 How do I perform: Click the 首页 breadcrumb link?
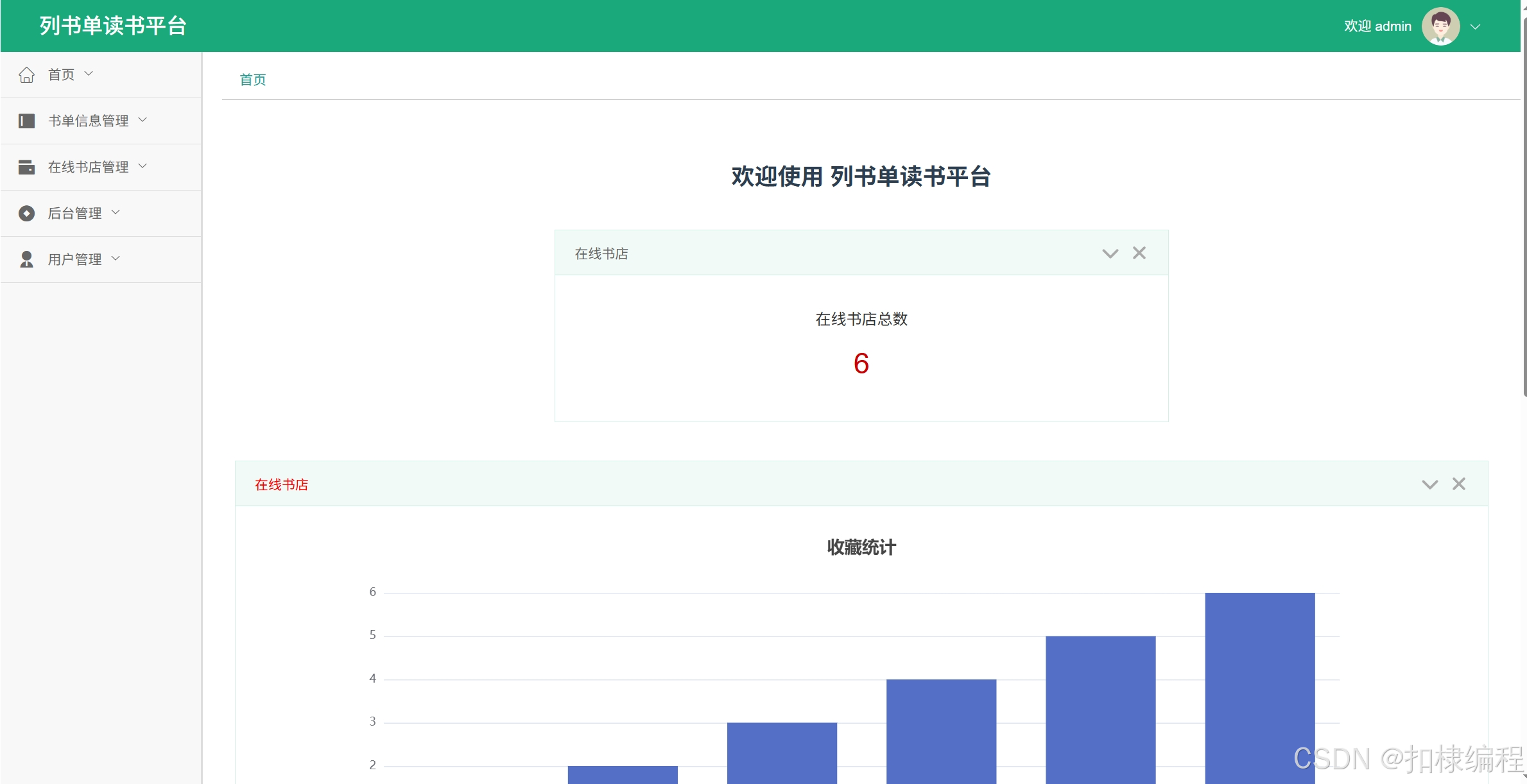pos(253,80)
